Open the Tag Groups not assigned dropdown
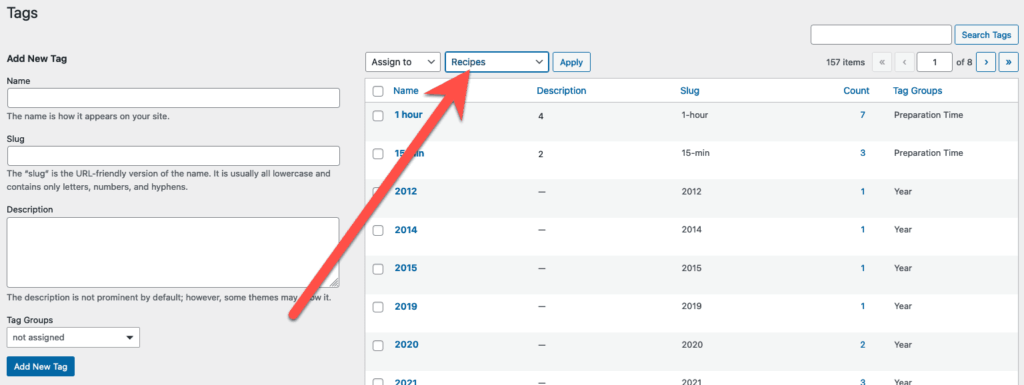Viewport: 1024px width, 385px height. pyautogui.click(x=73, y=337)
